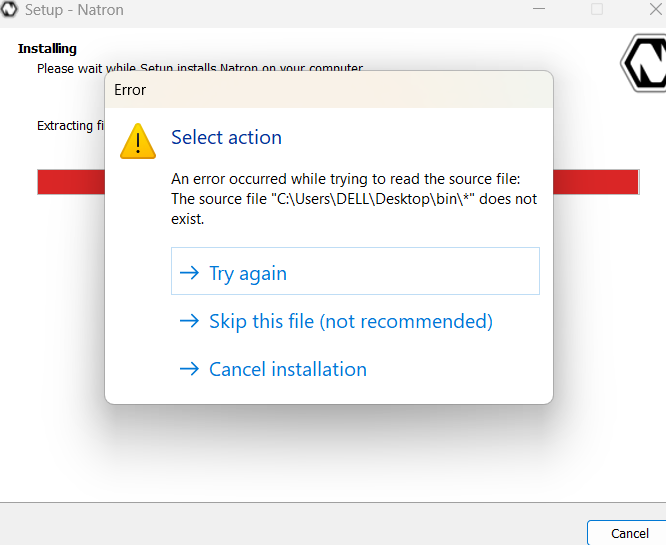Image resolution: width=666 pixels, height=545 pixels.
Task: Click the 'Error' dialog title
Action: [x=130, y=90]
